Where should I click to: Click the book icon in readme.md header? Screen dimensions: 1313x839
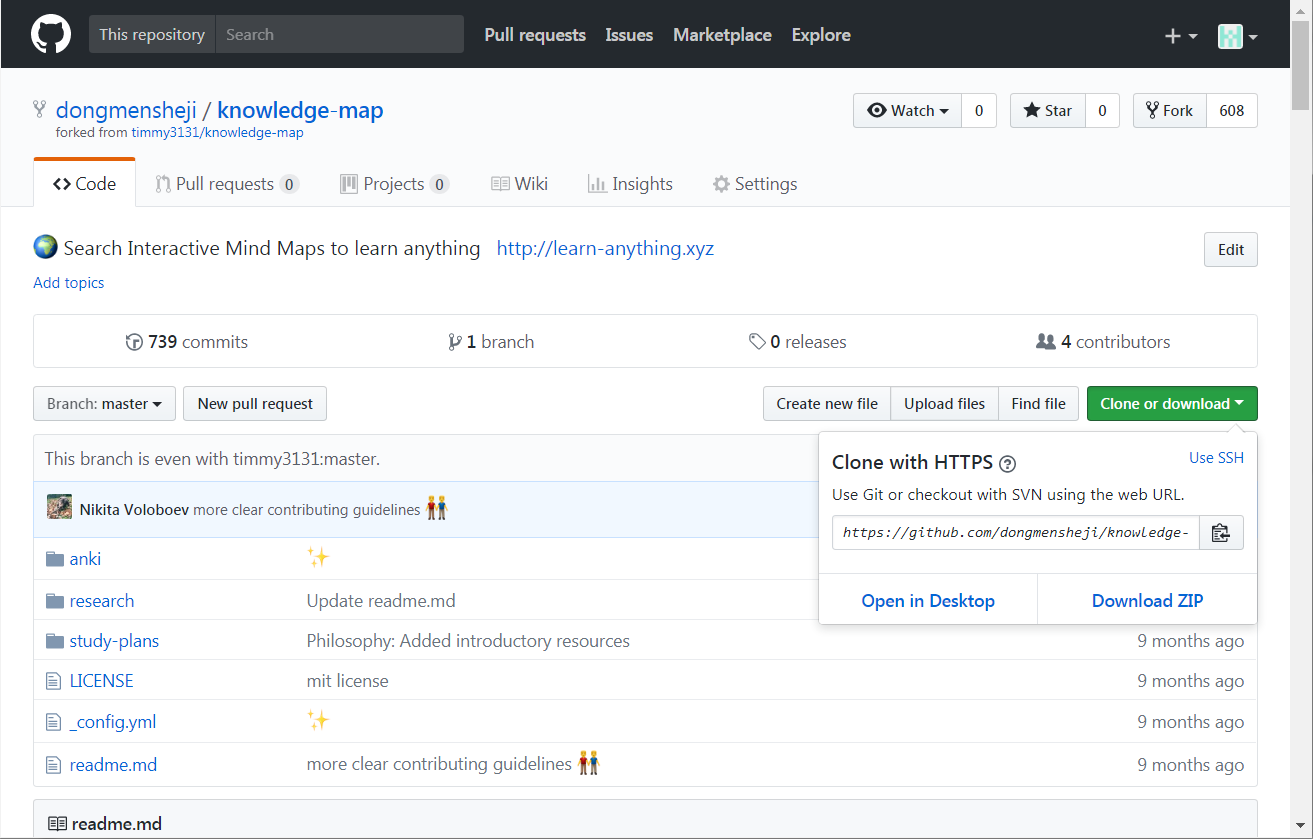[x=58, y=824]
